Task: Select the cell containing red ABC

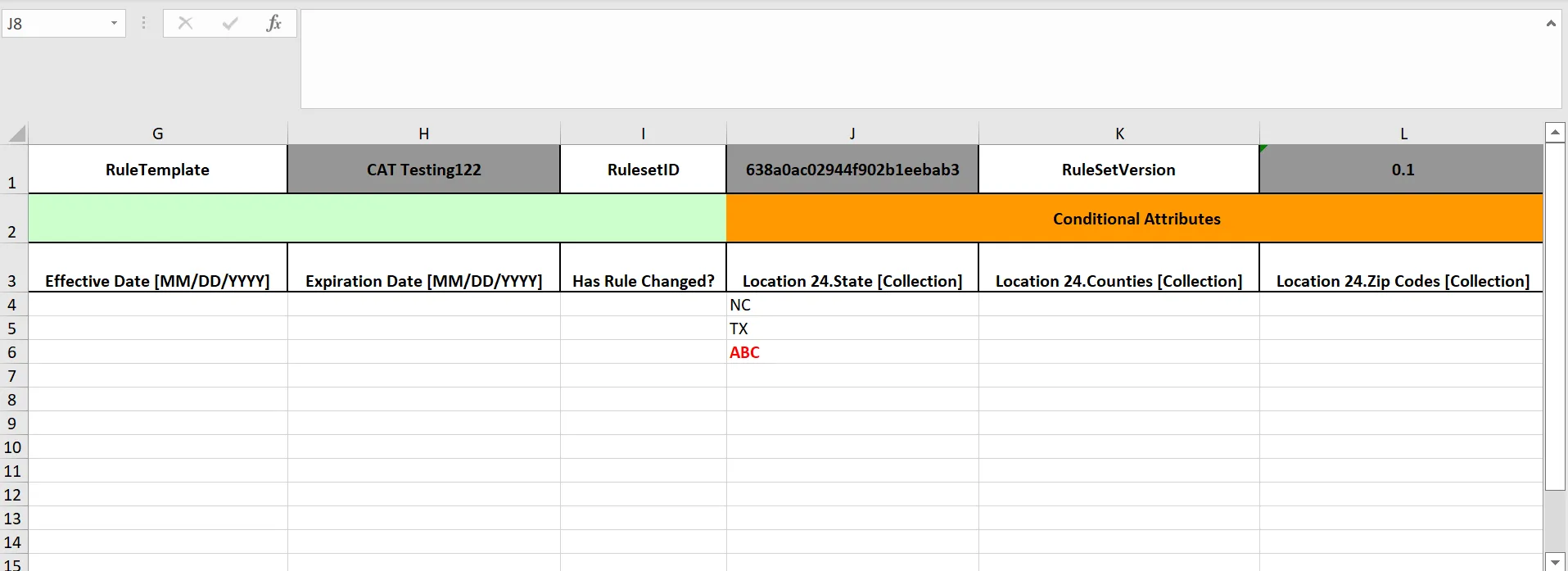Action: click(x=852, y=352)
